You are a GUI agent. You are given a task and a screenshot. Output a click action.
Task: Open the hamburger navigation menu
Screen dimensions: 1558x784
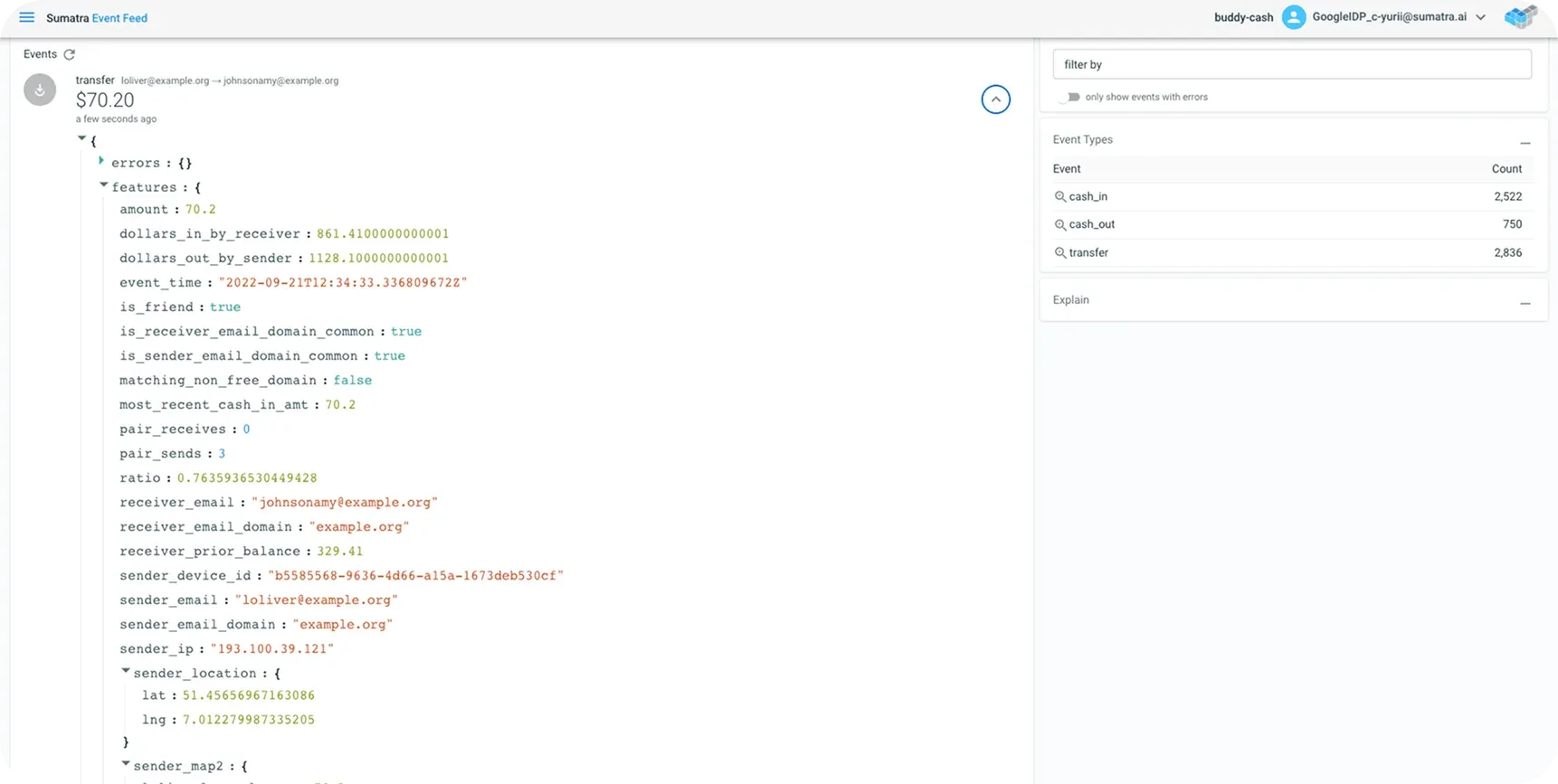point(26,17)
